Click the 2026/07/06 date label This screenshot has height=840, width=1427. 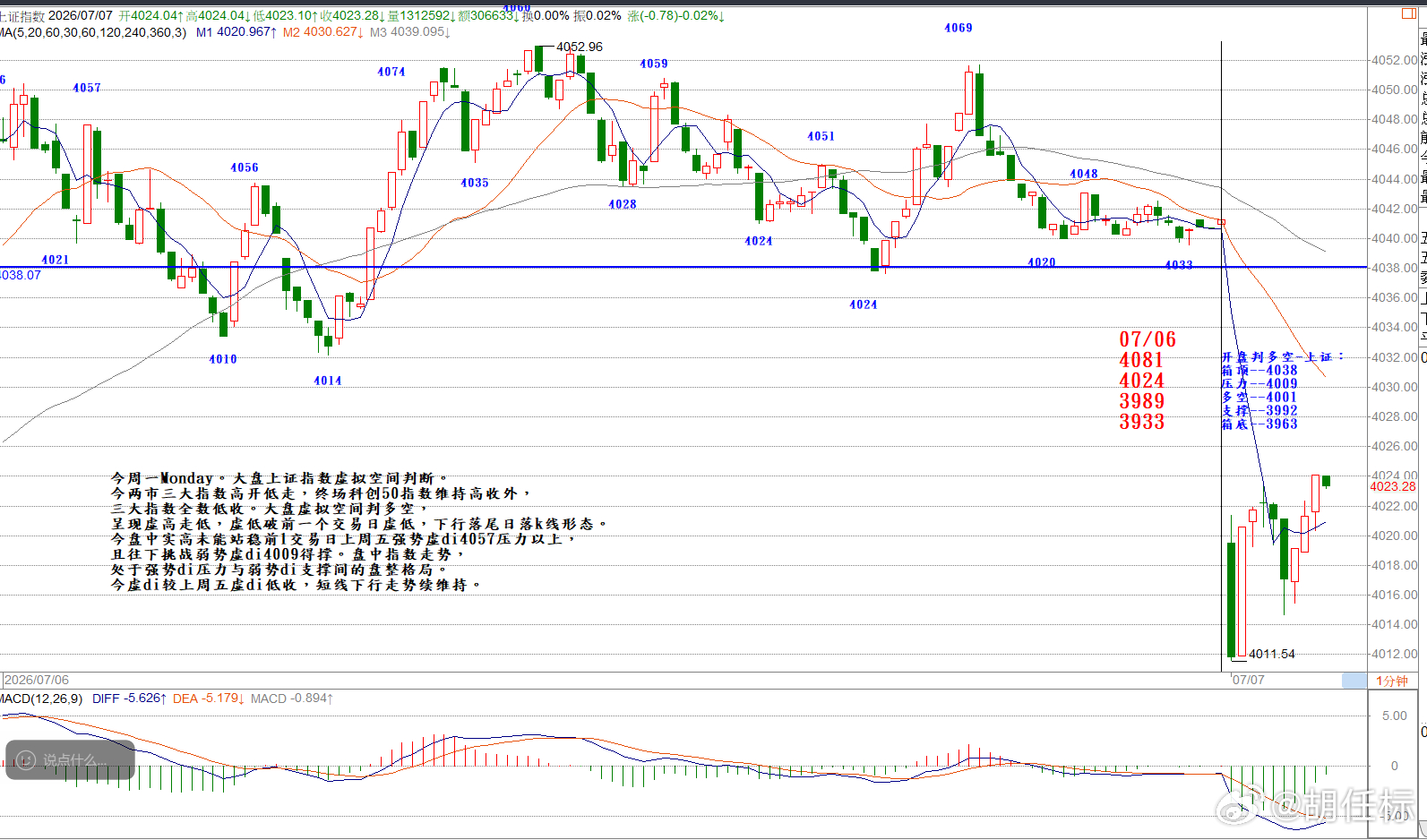(37, 680)
